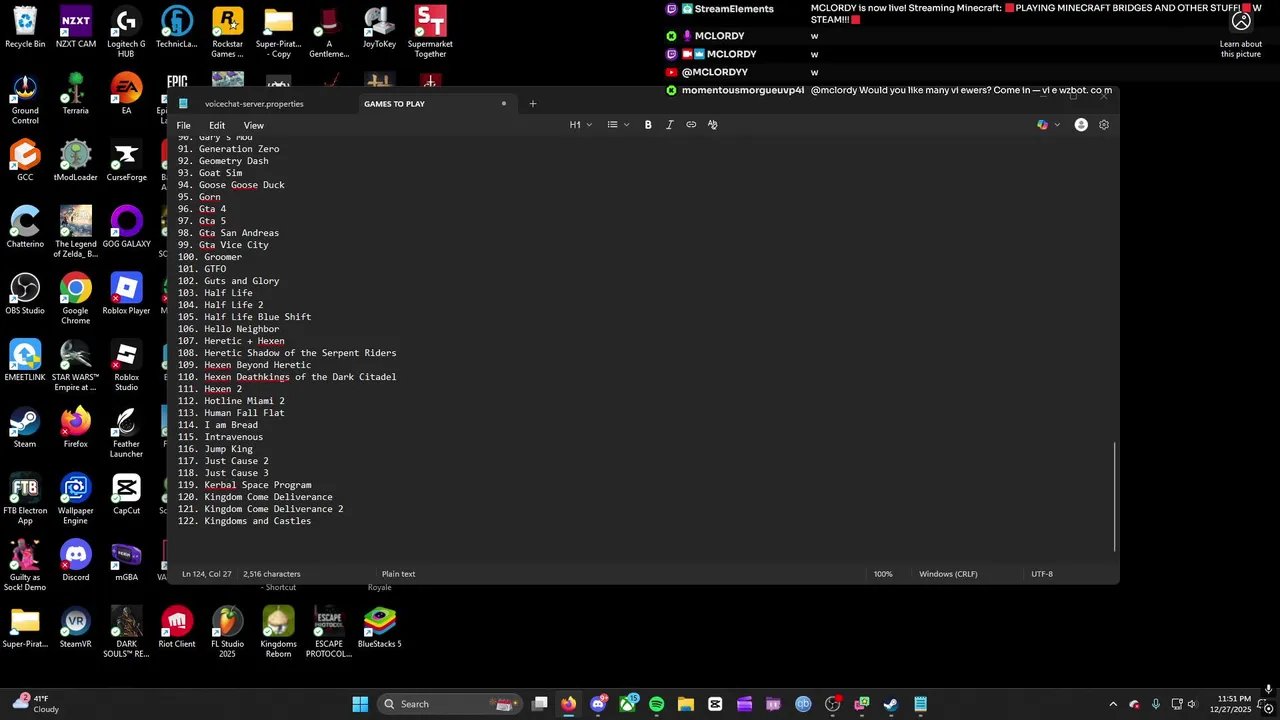
Task: Select the OBS Studio desktop icon
Action: coord(25,294)
